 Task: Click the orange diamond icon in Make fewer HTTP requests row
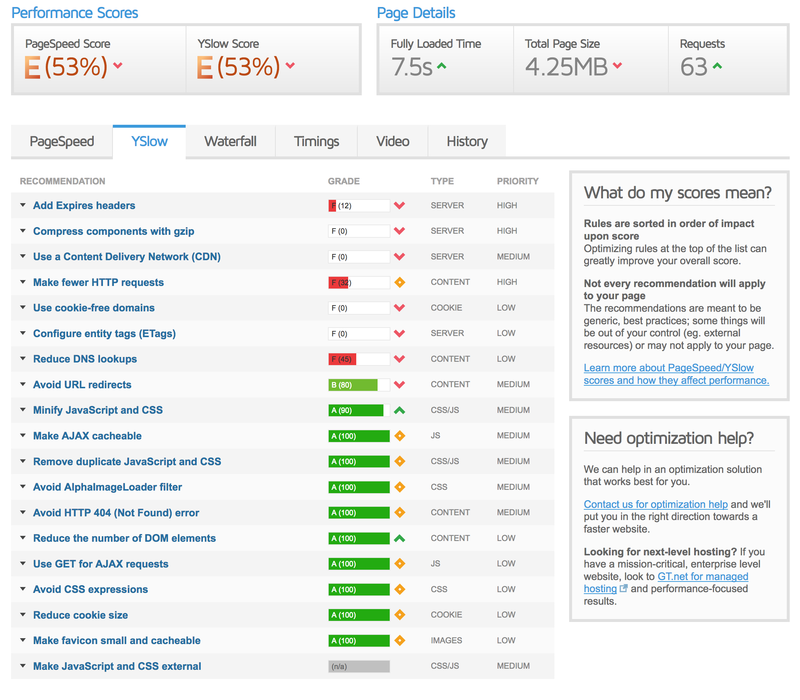pyautogui.click(x=400, y=282)
